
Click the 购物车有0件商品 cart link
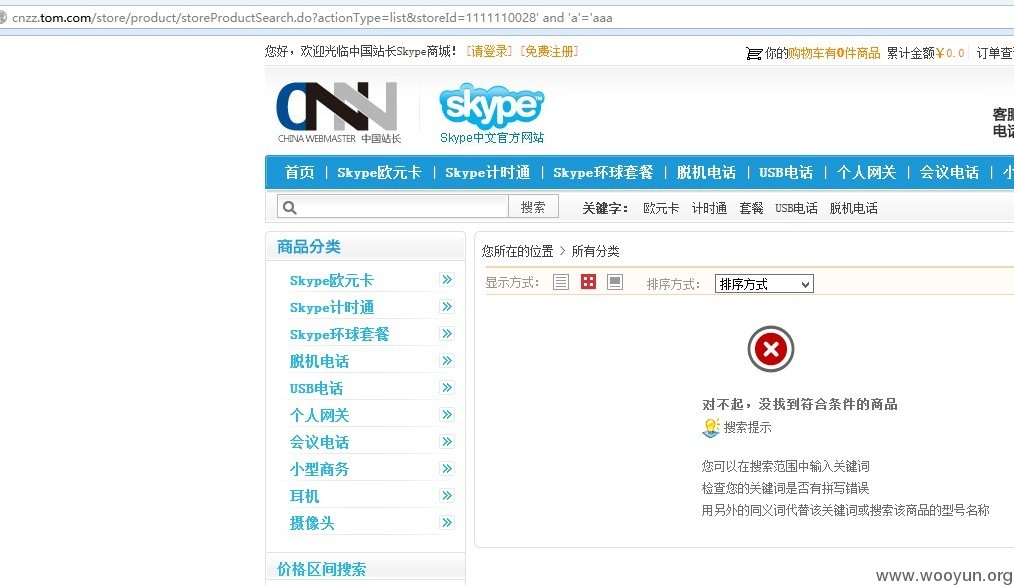tap(834, 53)
